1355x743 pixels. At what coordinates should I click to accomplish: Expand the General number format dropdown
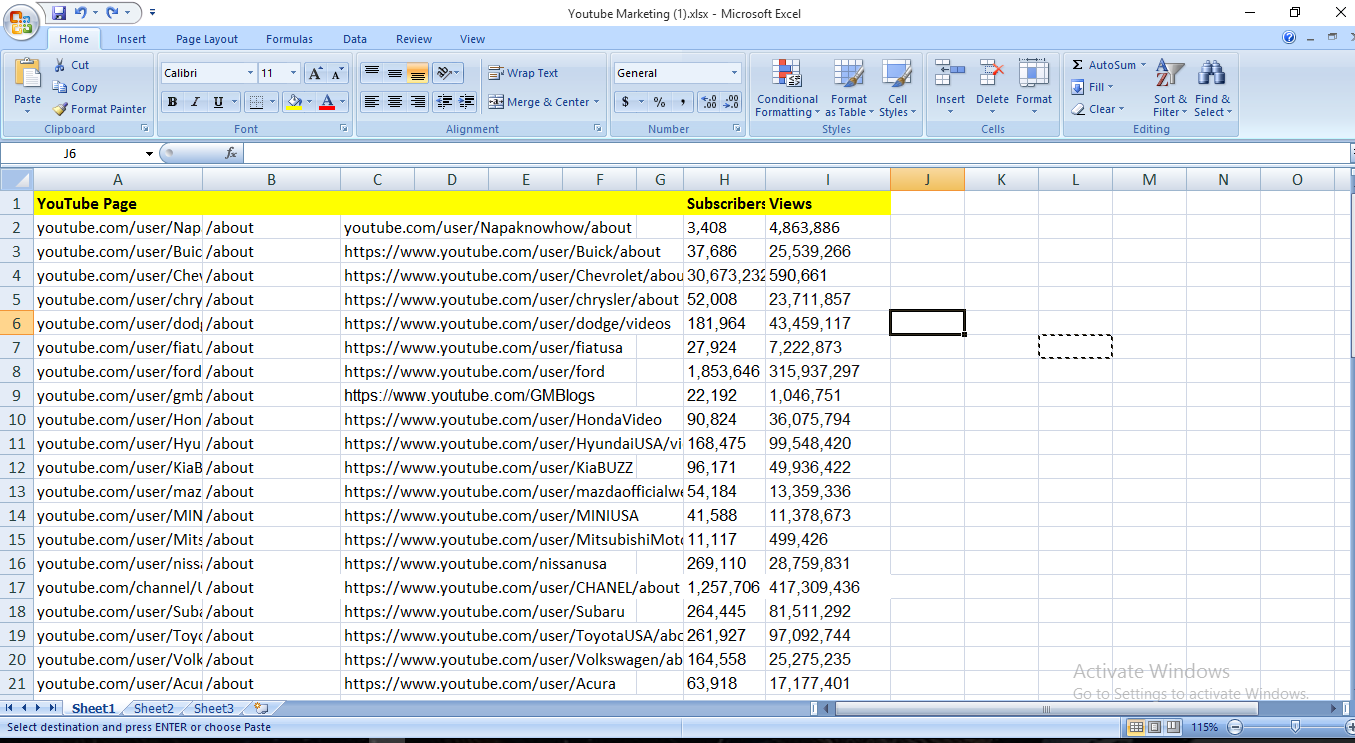pyautogui.click(x=734, y=73)
